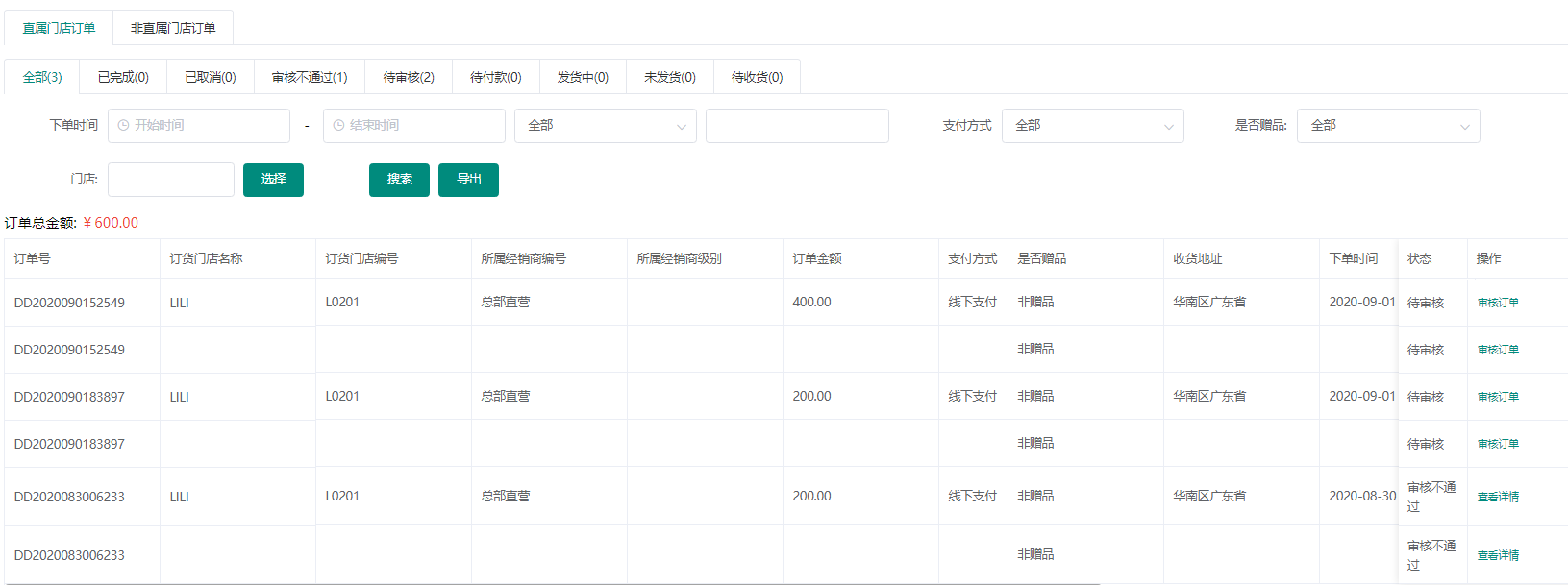Open 查看详情 for order DD2020083006233
Image resolution: width=1568 pixels, height=585 pixels.
(1498, 497)
